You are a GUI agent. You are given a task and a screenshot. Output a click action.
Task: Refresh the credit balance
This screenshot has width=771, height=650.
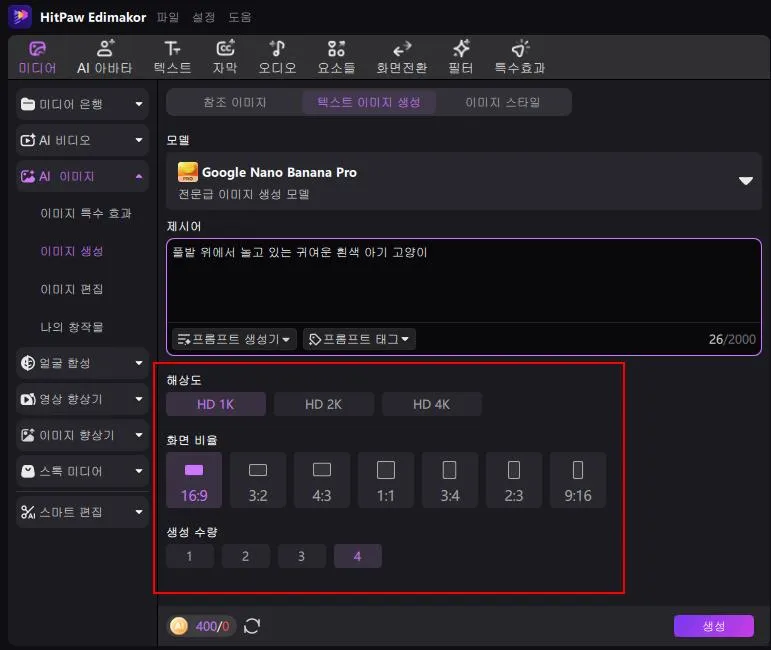252,626
